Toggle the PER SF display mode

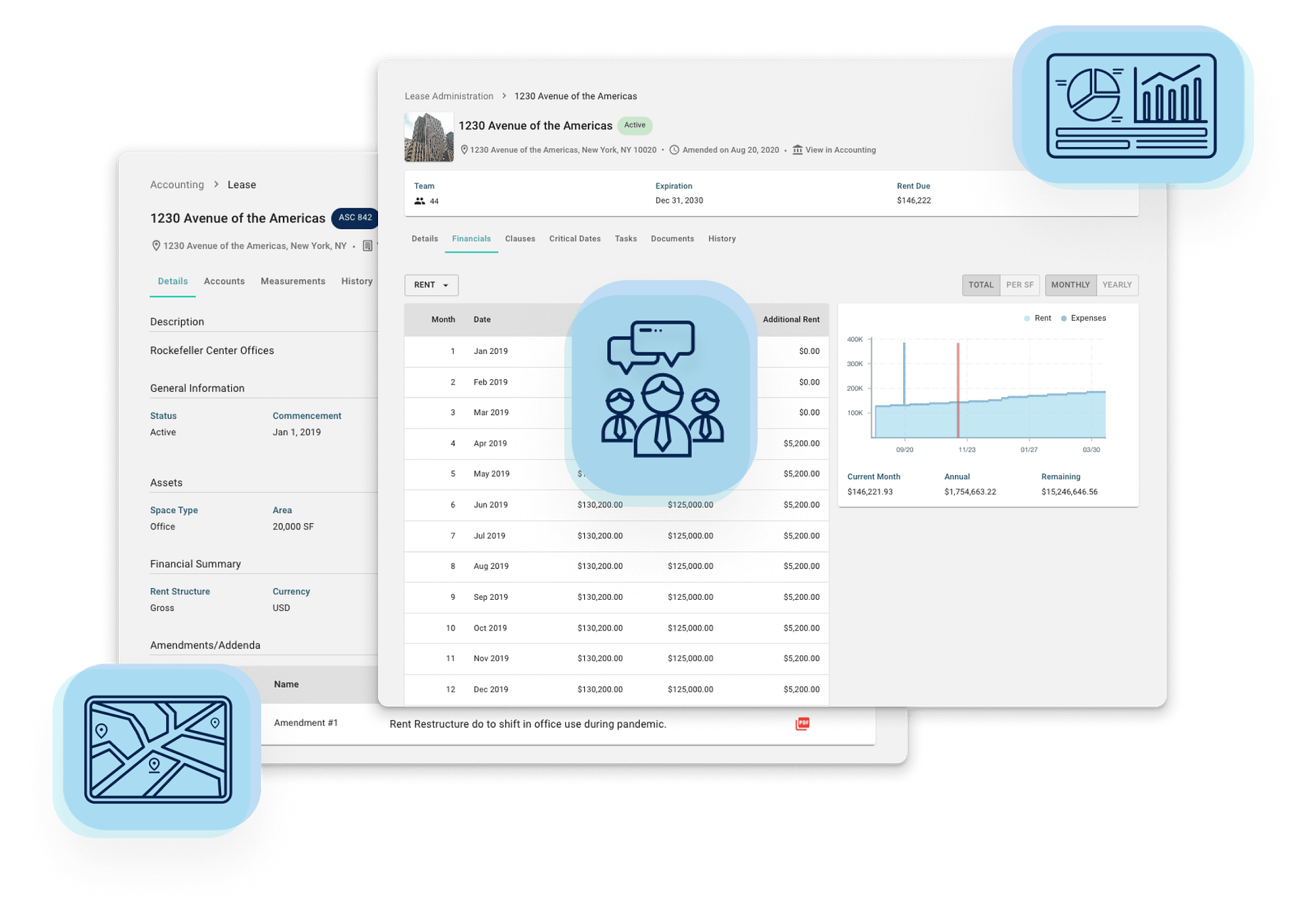(x=1019, y=285)
